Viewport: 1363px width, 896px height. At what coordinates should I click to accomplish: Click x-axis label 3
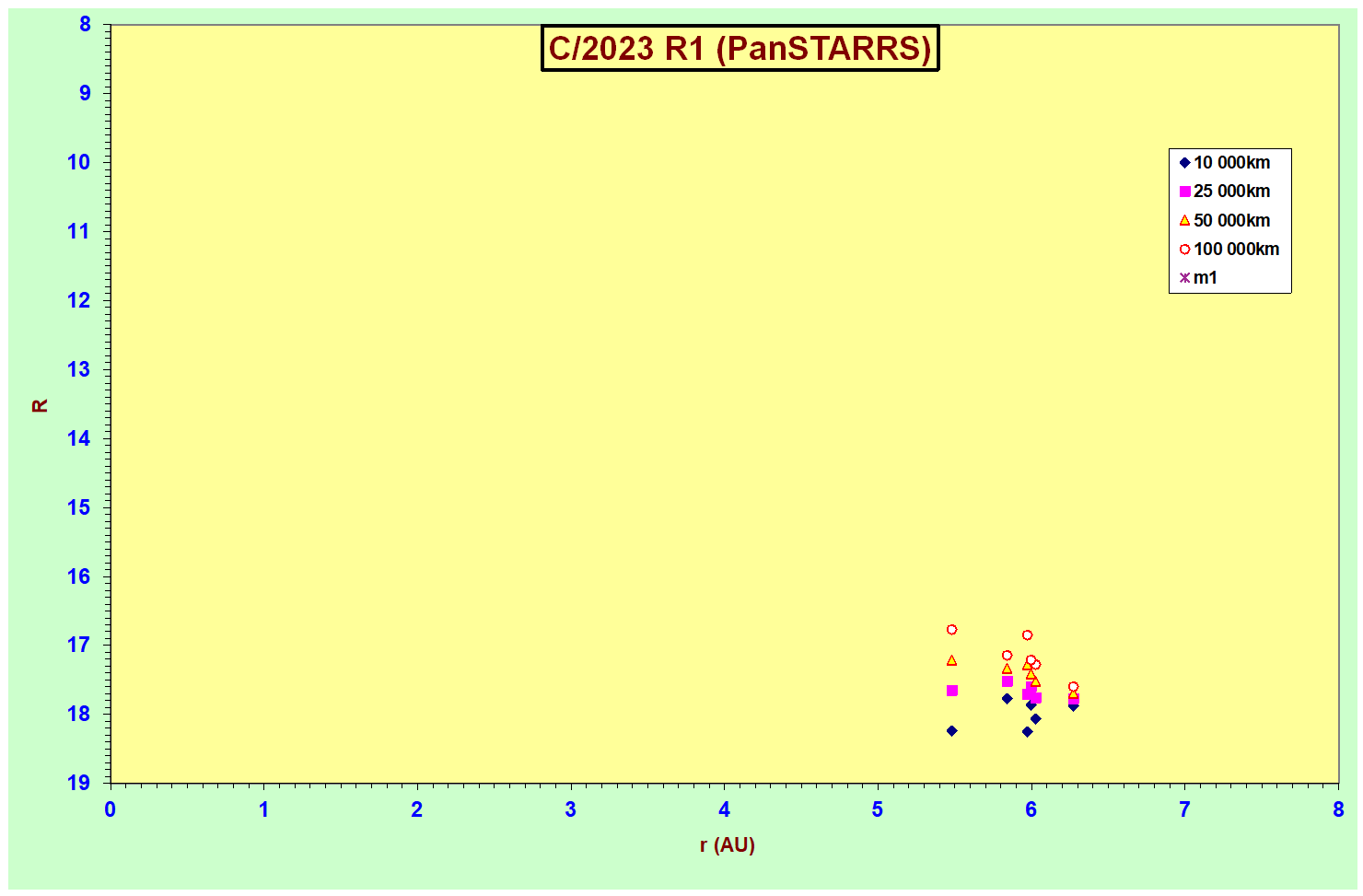571,809
